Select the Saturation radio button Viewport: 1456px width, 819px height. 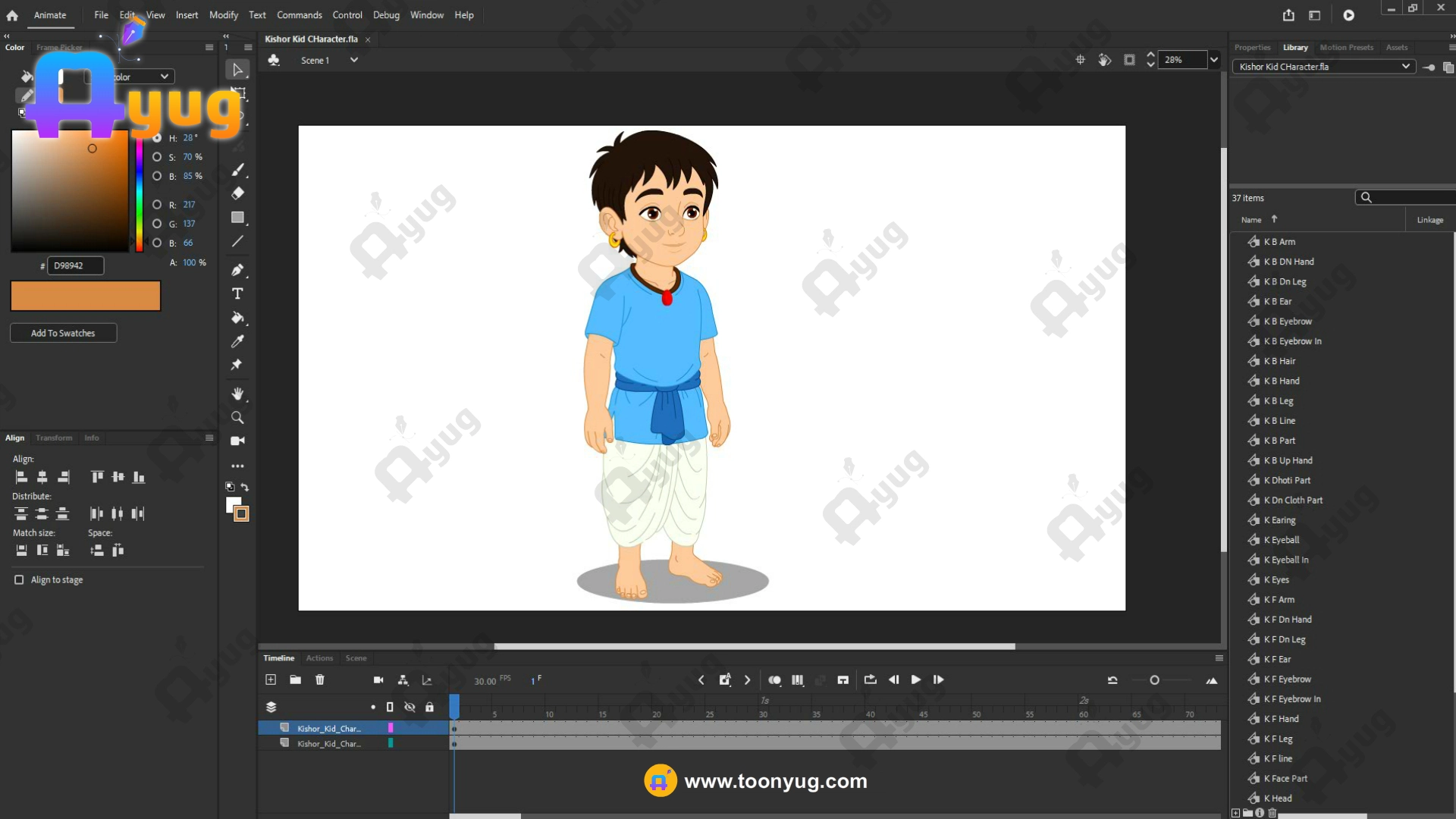[157, 157]
